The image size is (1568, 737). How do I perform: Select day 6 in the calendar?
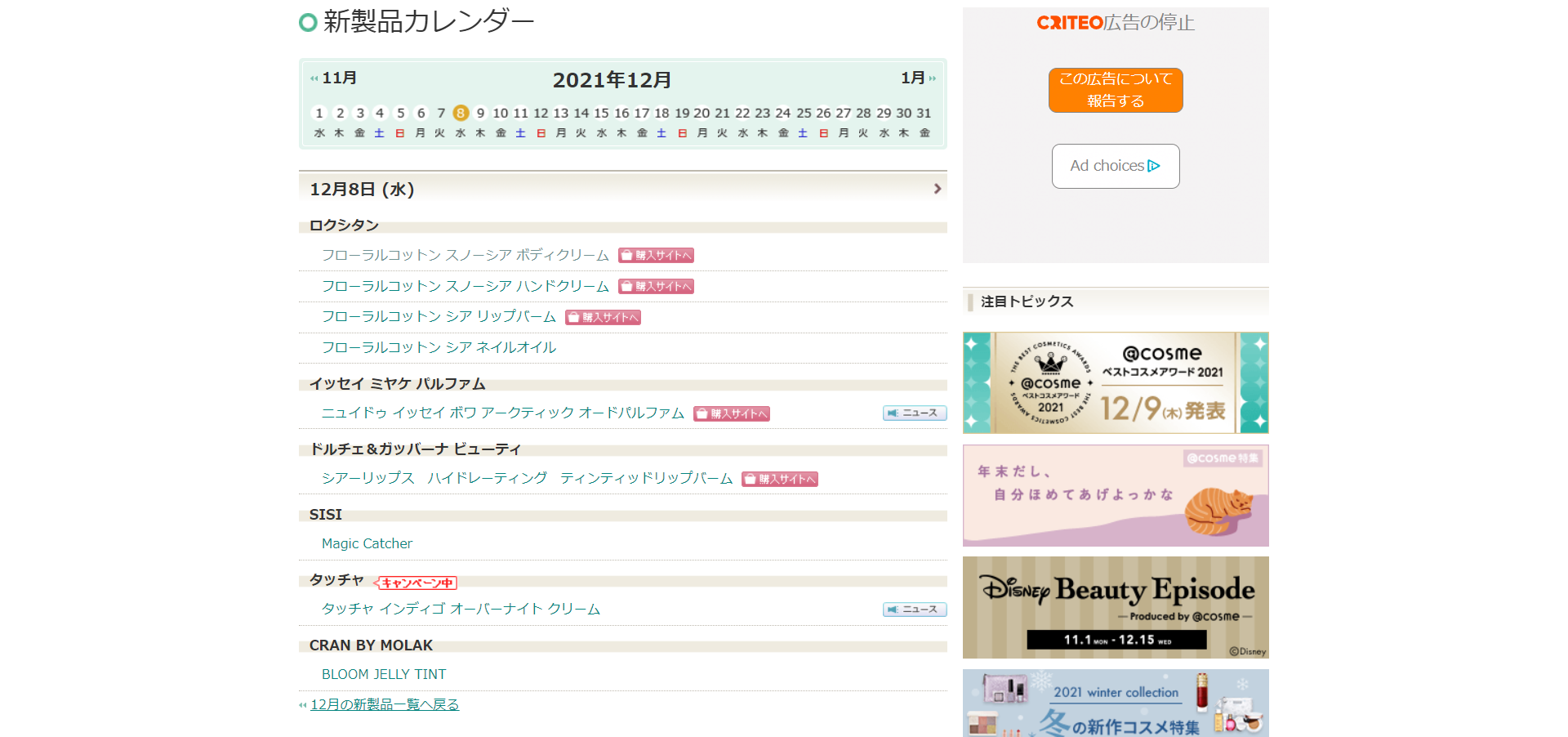click(421, 113)
